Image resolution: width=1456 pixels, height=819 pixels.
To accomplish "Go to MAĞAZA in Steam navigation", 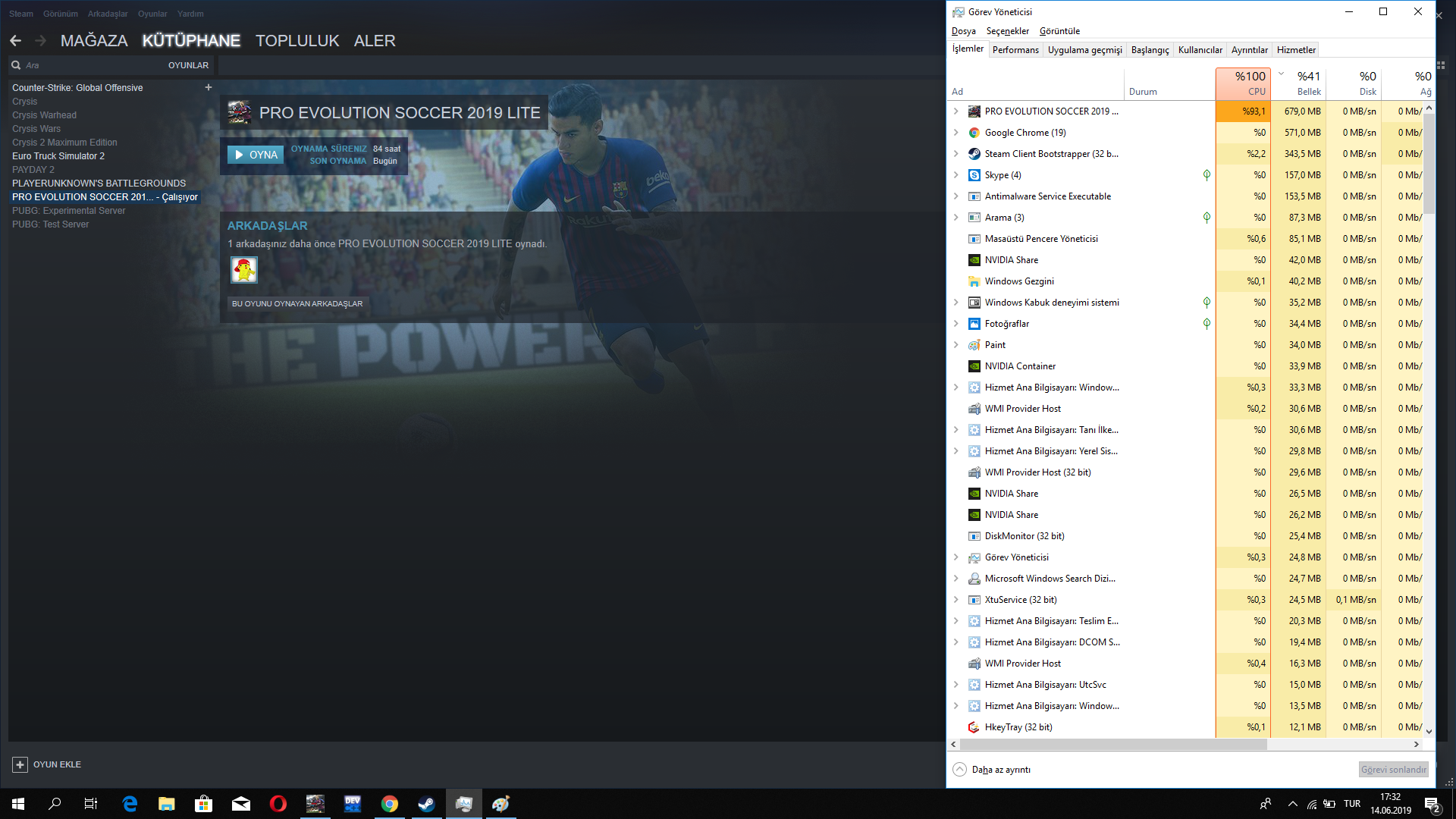I will point(94,41).
